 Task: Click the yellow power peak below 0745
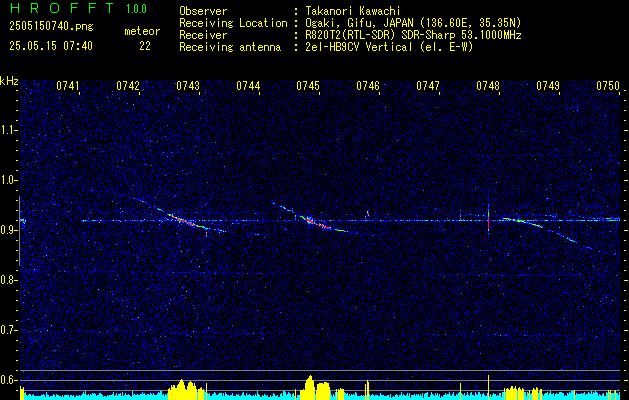click(315, 387)
